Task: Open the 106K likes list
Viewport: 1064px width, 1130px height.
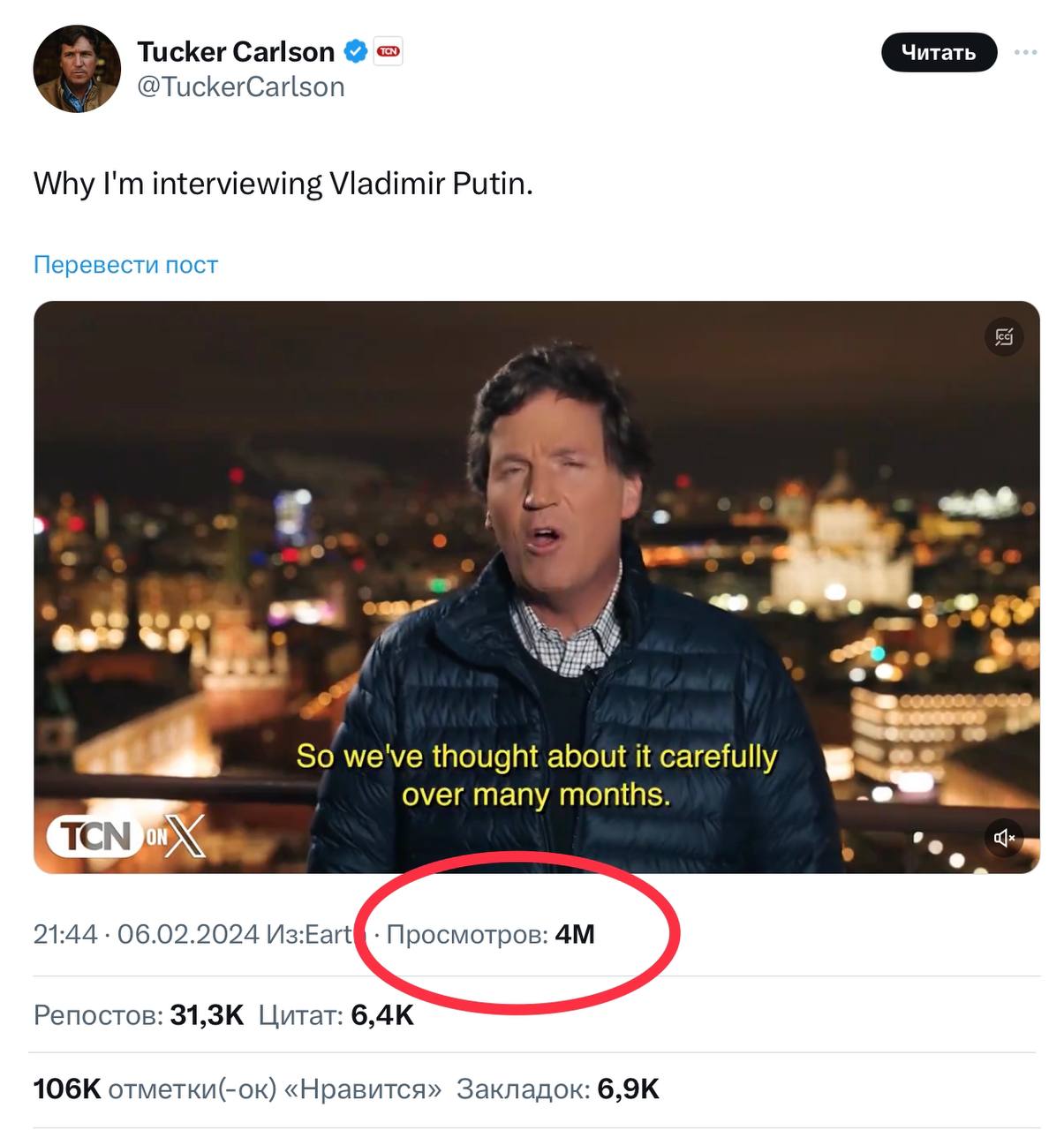Action: 237,1089
